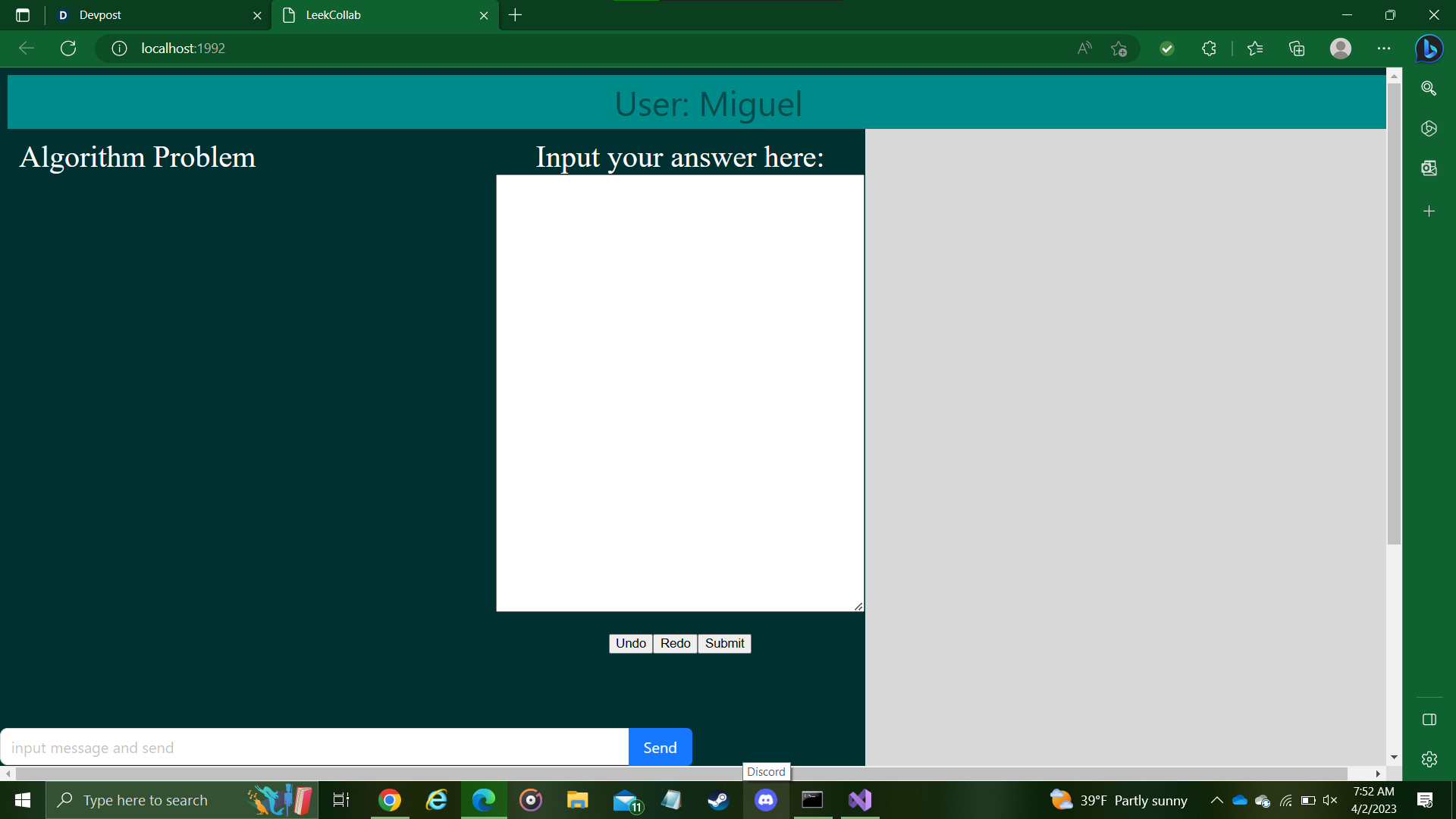The height and width of the screenshot is (819, 1456).
Task: Open Outlook icon in Edge sidebar
Action: pyautogui.click(x=1429, y=168)
